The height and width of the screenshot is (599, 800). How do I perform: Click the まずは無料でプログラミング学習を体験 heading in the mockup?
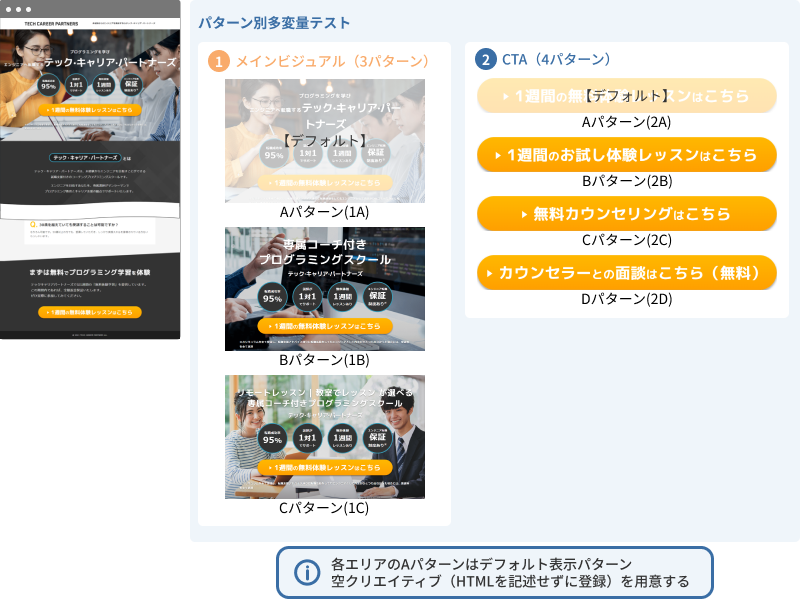pos(90,272)
